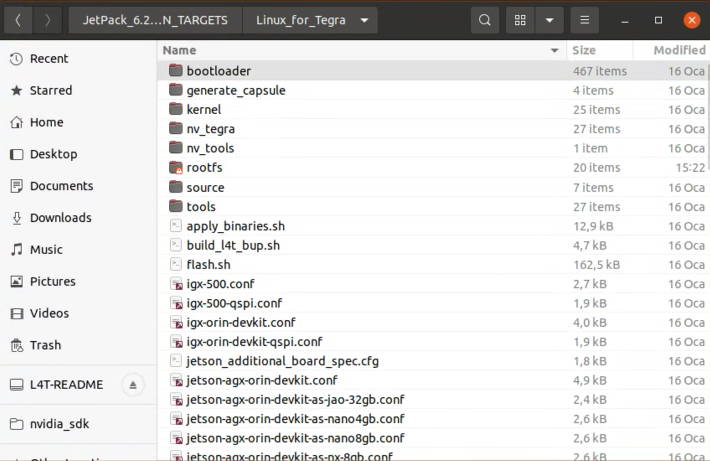
Task: Click the 467 items size cell
Action: pyautogui.click(x=600, y=71)
